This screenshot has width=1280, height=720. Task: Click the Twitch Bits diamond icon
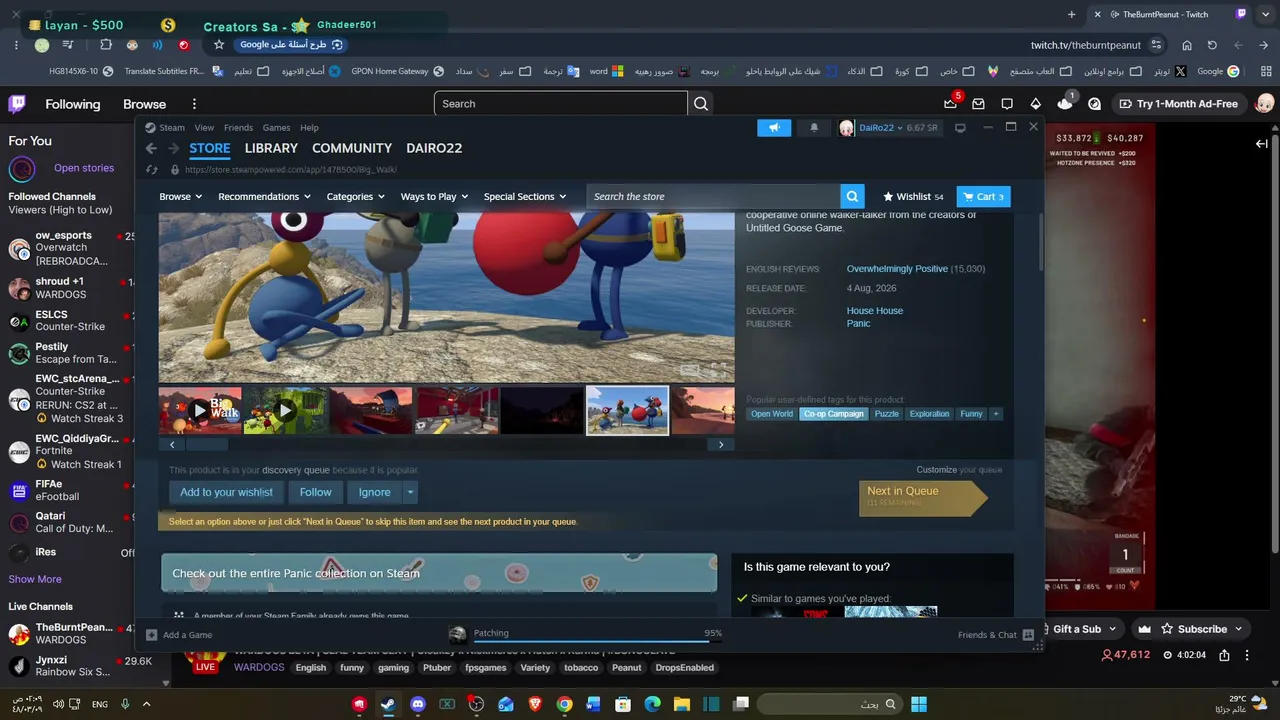(x=1036, y=104)
